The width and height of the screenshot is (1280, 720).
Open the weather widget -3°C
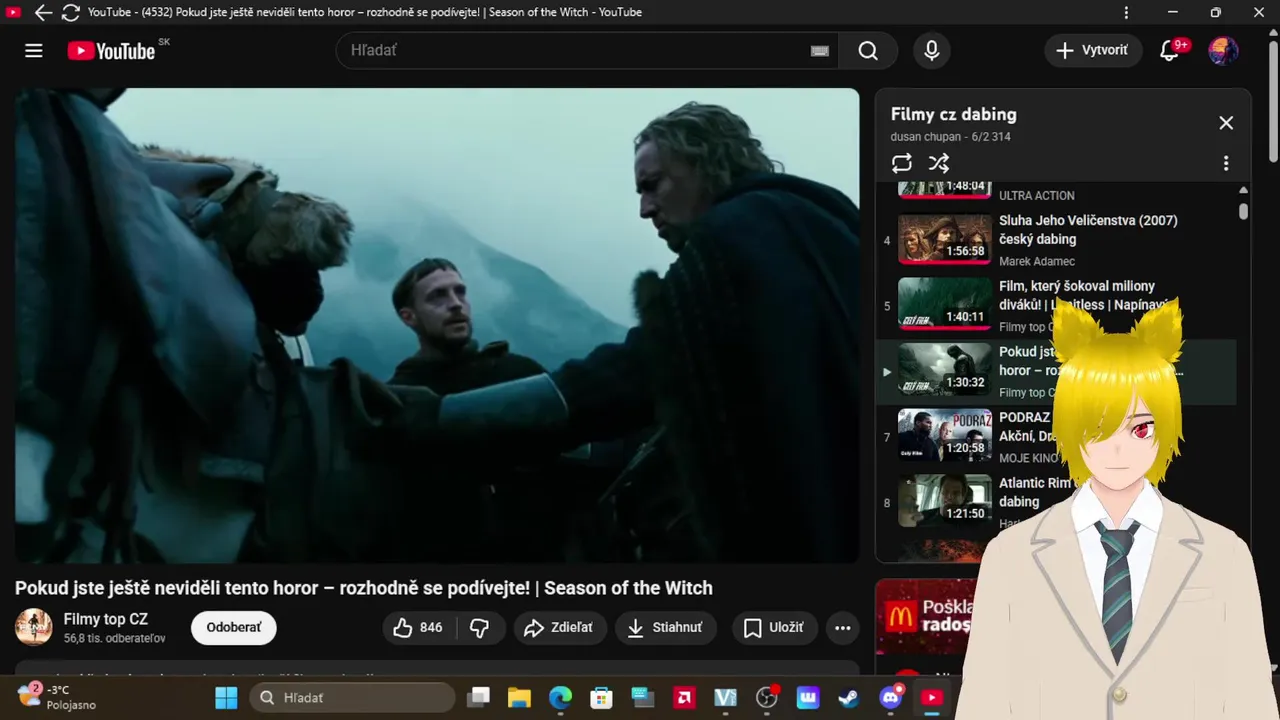tap(57, 696)
